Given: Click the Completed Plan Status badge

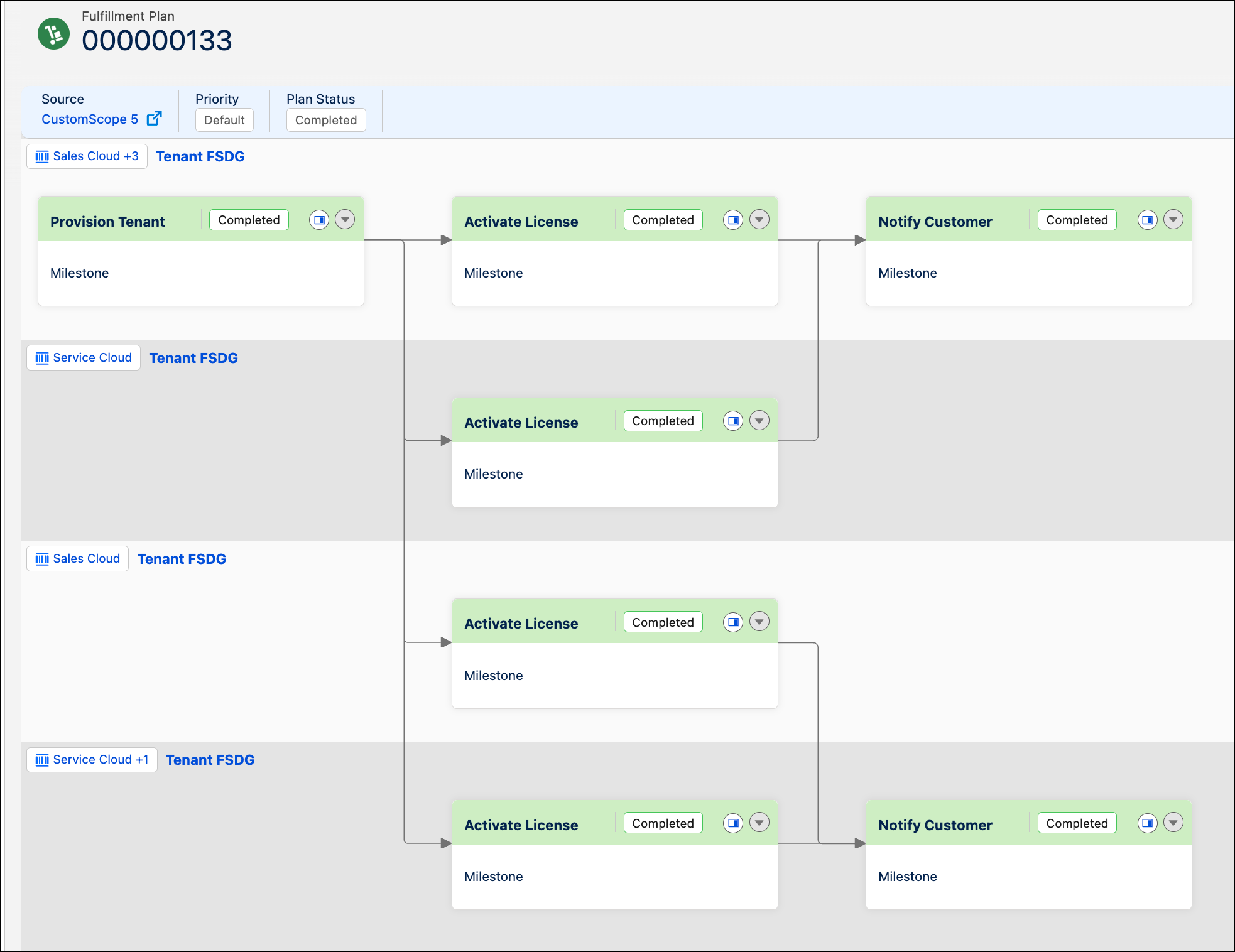Looking at the screenshot, I should point(326,120).
